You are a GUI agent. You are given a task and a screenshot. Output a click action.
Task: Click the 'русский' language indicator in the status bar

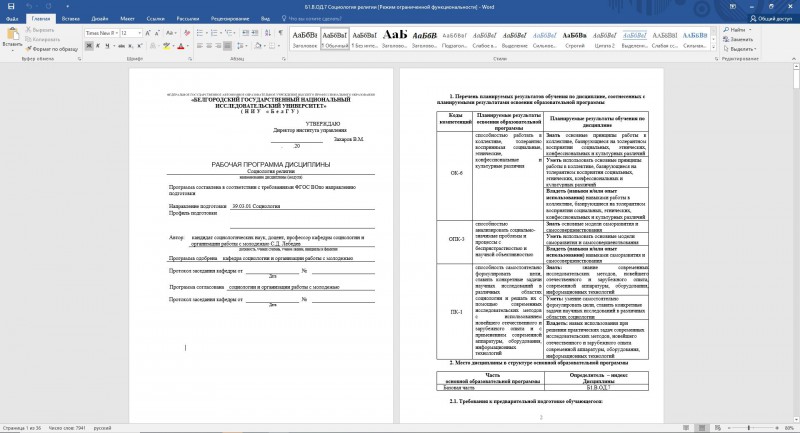pyautogui.click(x=103, y=428)
